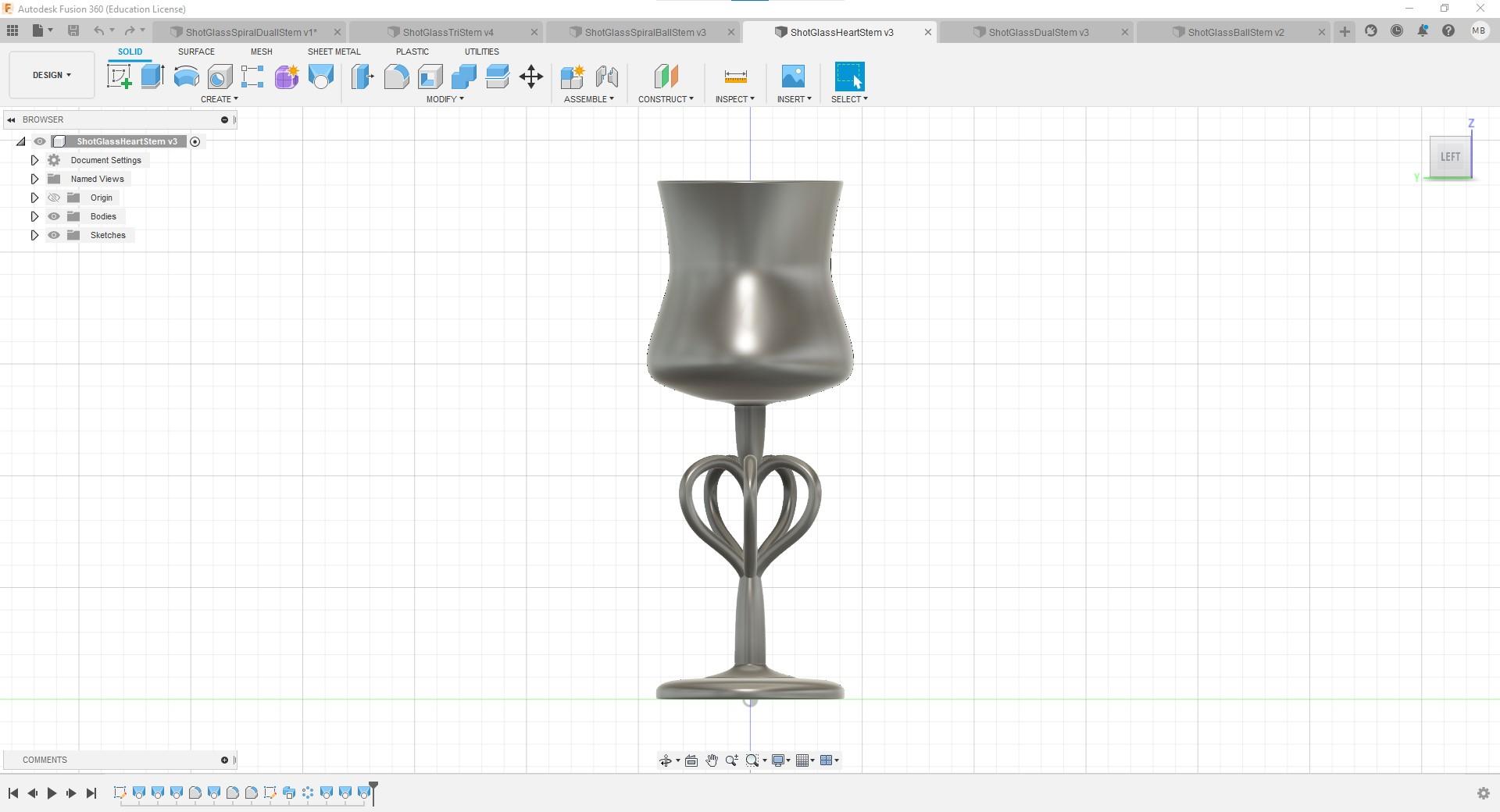Expand the Sketches node
The height and width of the screenshot is (812, 1500).
[34, 235]
